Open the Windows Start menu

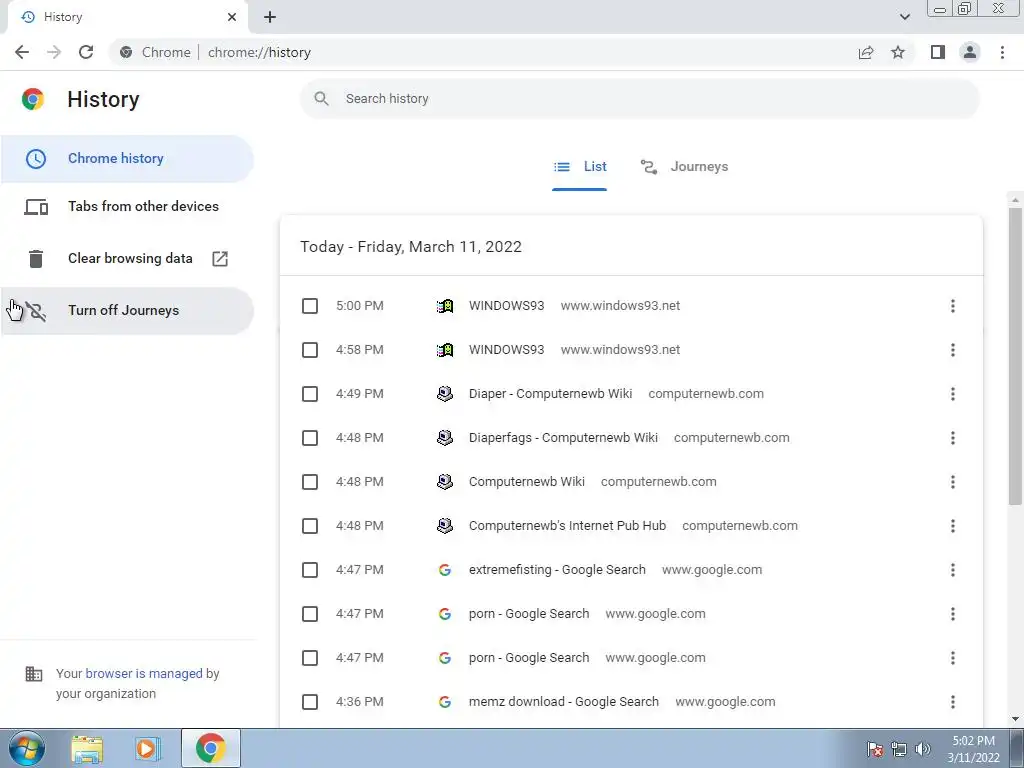click(x=27, y=748)
